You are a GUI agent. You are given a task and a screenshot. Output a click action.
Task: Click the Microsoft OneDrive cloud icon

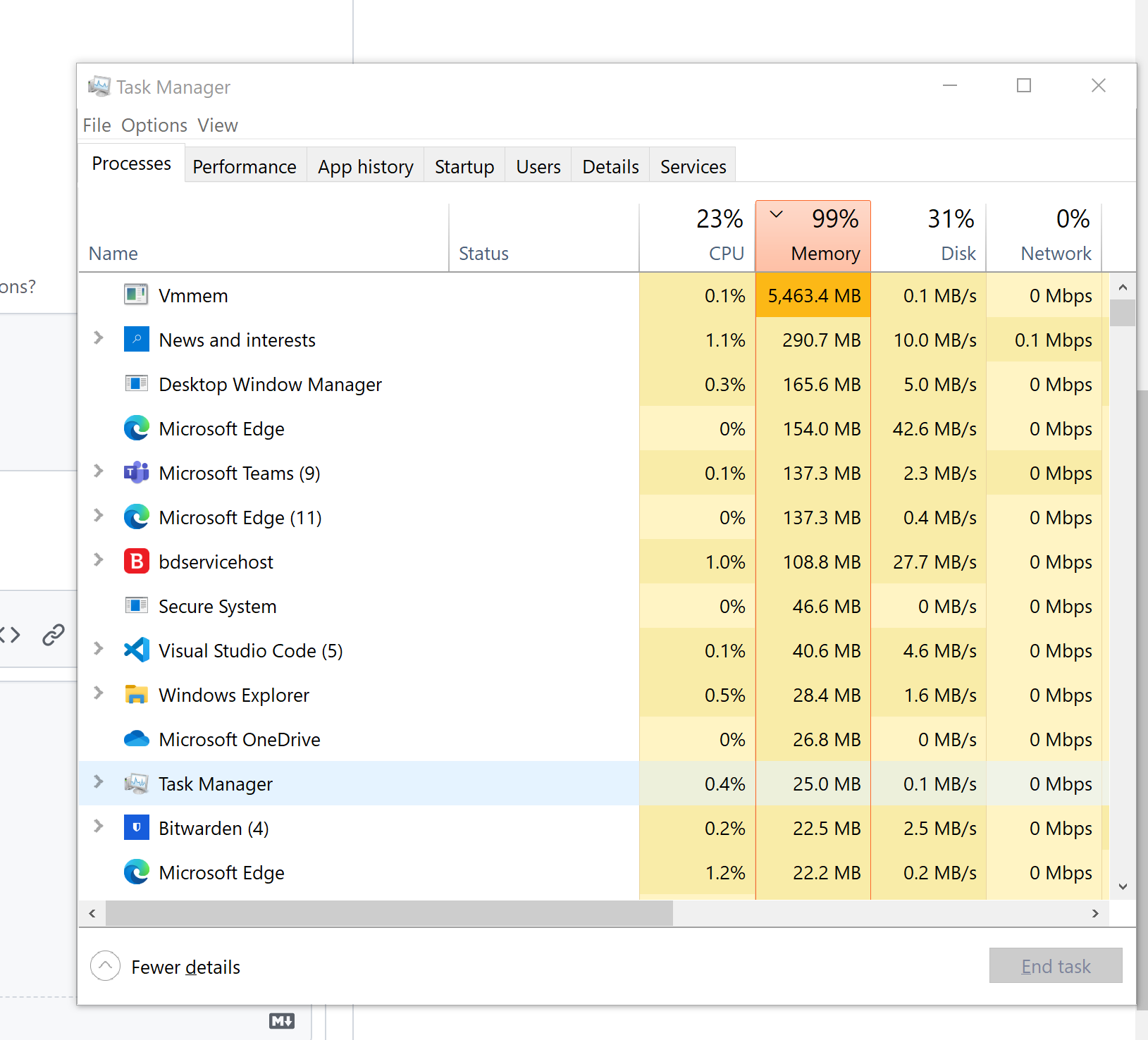[x=136, y=738]
